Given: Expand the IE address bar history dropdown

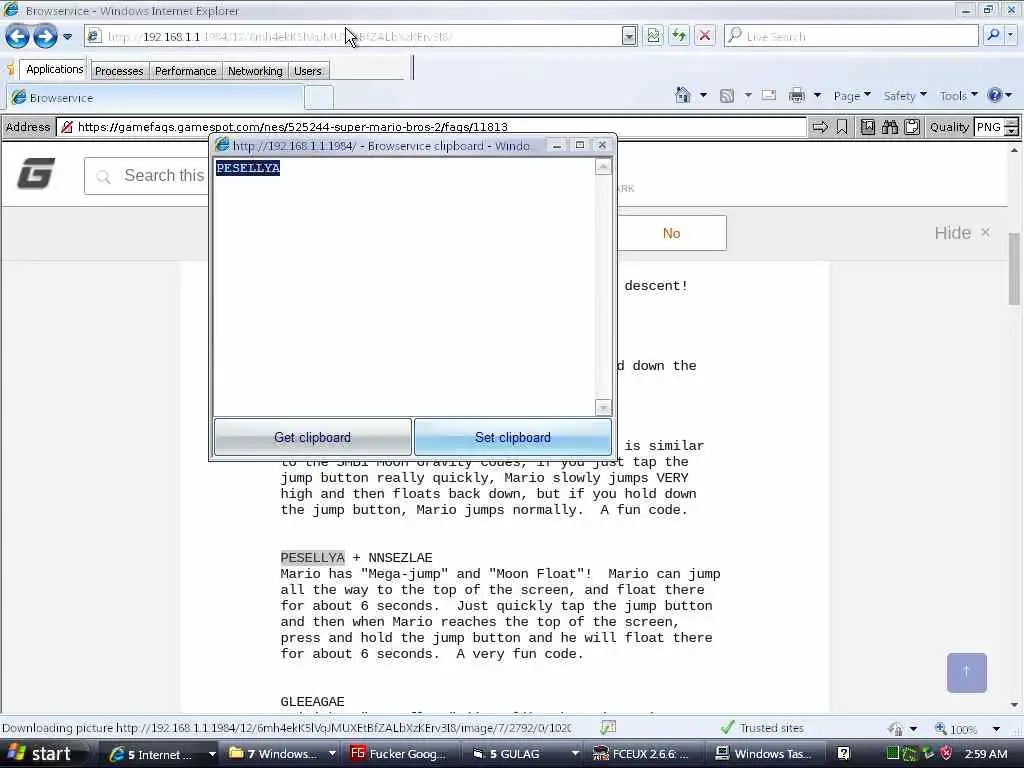Looking at the screenshot, I should [629, 37].
